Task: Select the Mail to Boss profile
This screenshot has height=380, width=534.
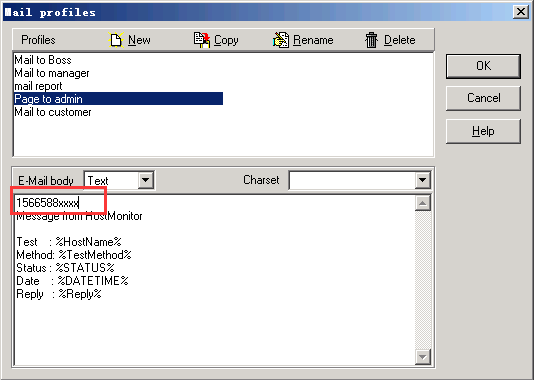Action: [43, 60]
